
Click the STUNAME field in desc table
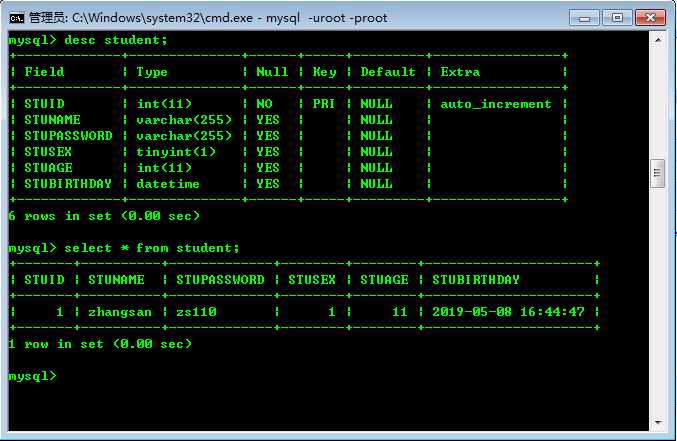52,120
